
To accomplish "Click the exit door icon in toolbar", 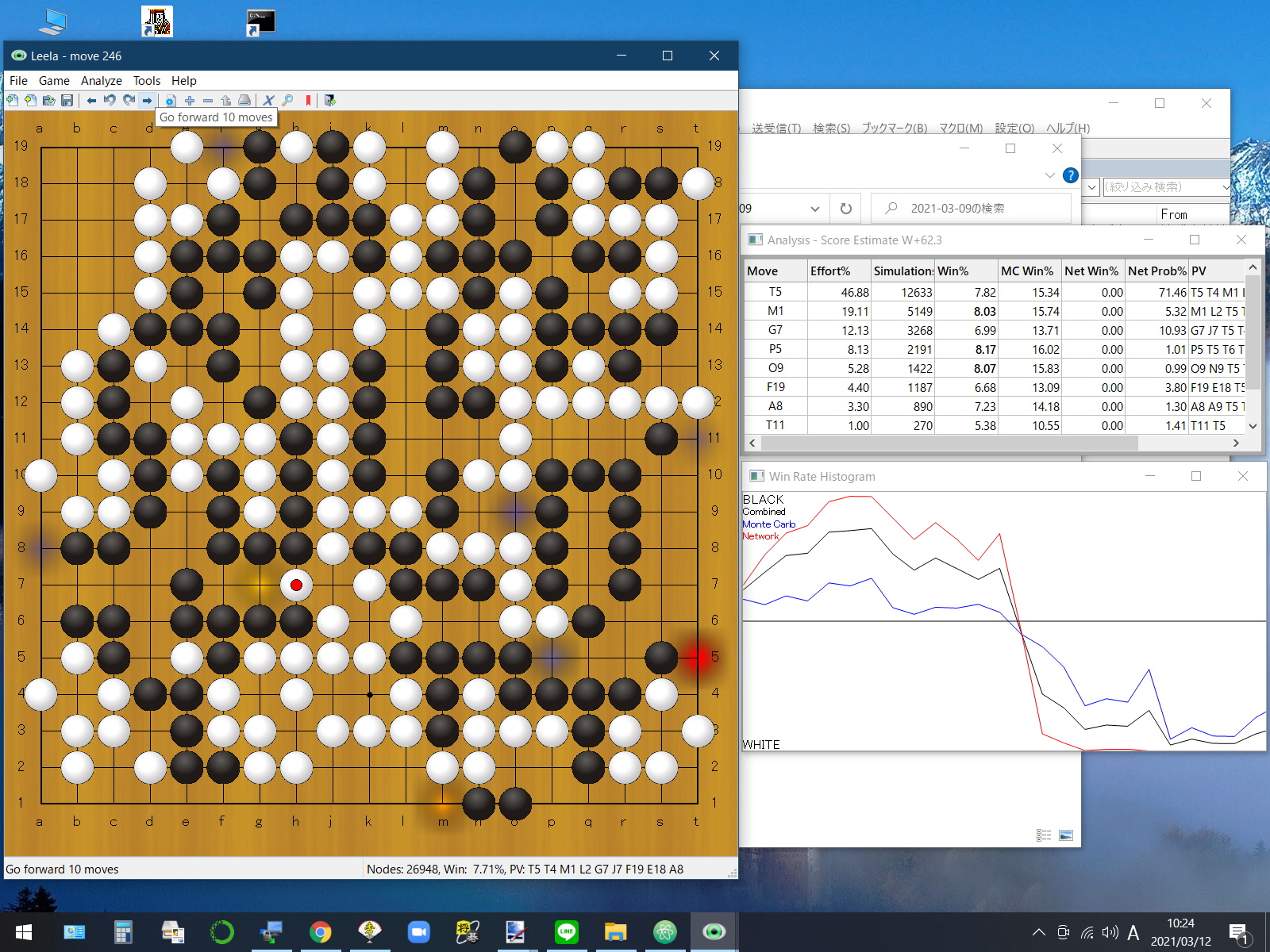I will pyautogui.click(x=330, y=100).
